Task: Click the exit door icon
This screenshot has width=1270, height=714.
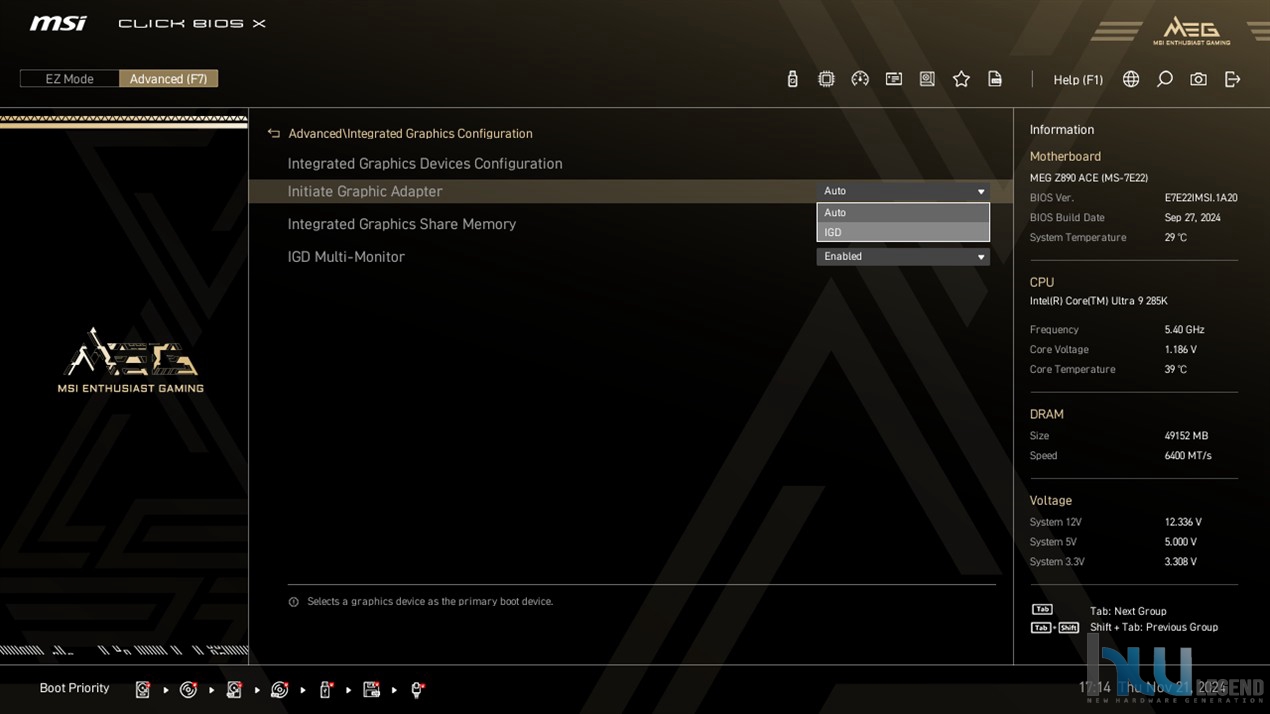Action: click(x=1232, y=79)
